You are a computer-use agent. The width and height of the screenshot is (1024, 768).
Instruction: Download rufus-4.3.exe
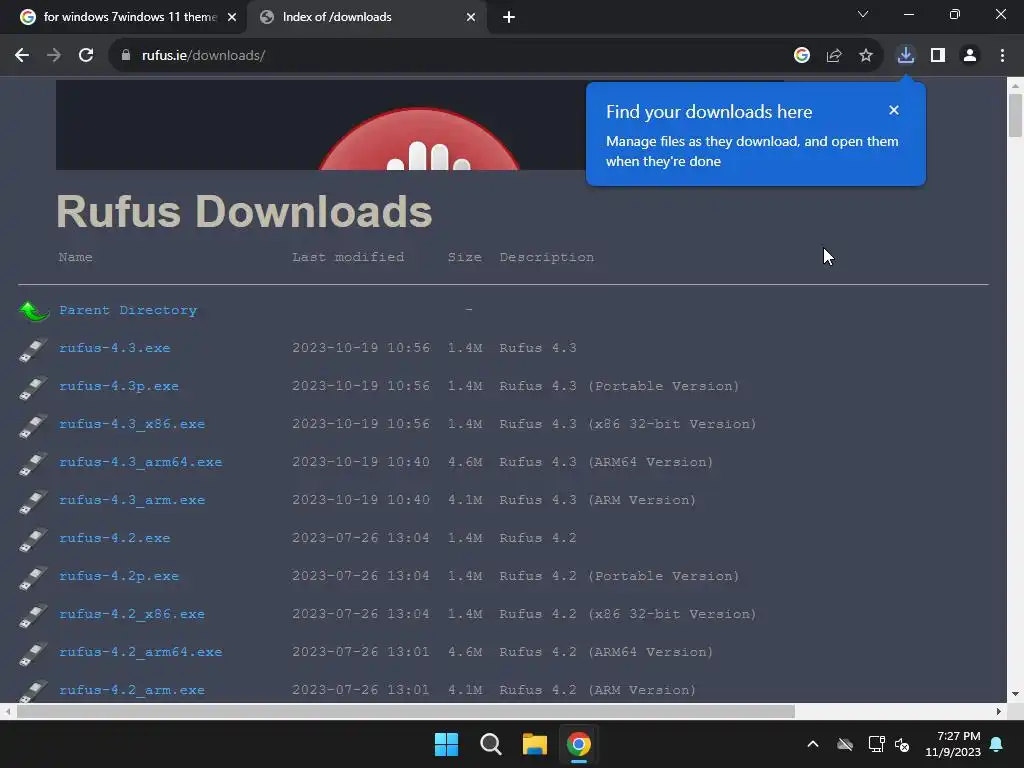pos(114,348)
